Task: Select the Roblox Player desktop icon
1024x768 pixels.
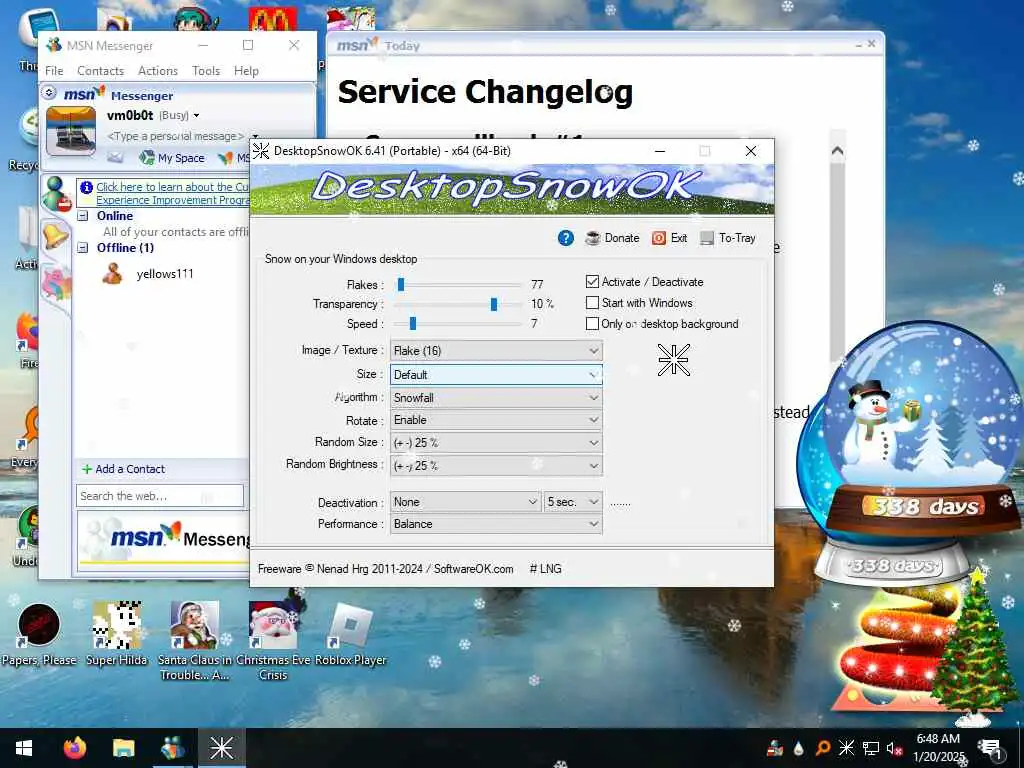Action: pyautogui.click(x=351, y=635)
